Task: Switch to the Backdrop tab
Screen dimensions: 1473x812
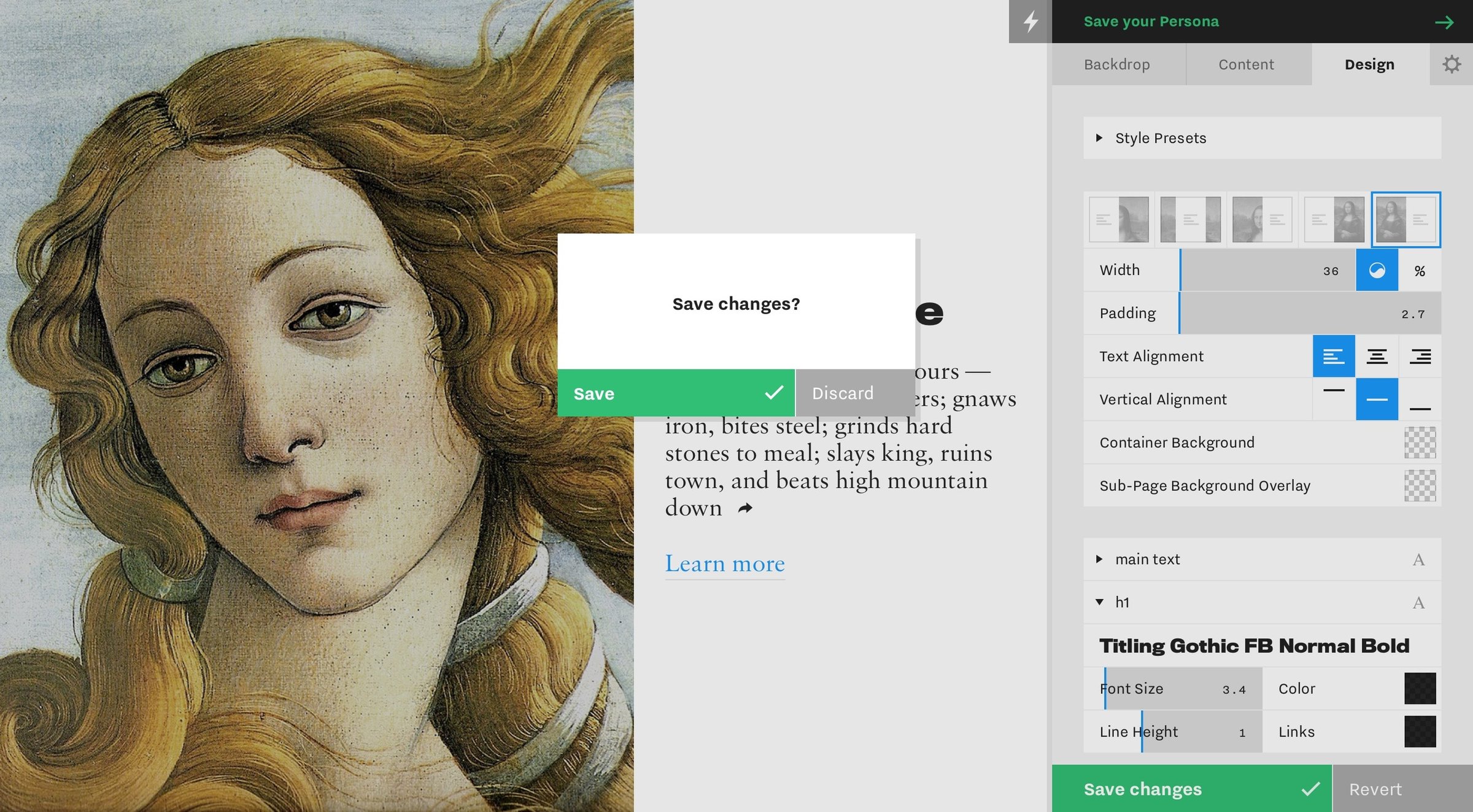Action: 1118,64
